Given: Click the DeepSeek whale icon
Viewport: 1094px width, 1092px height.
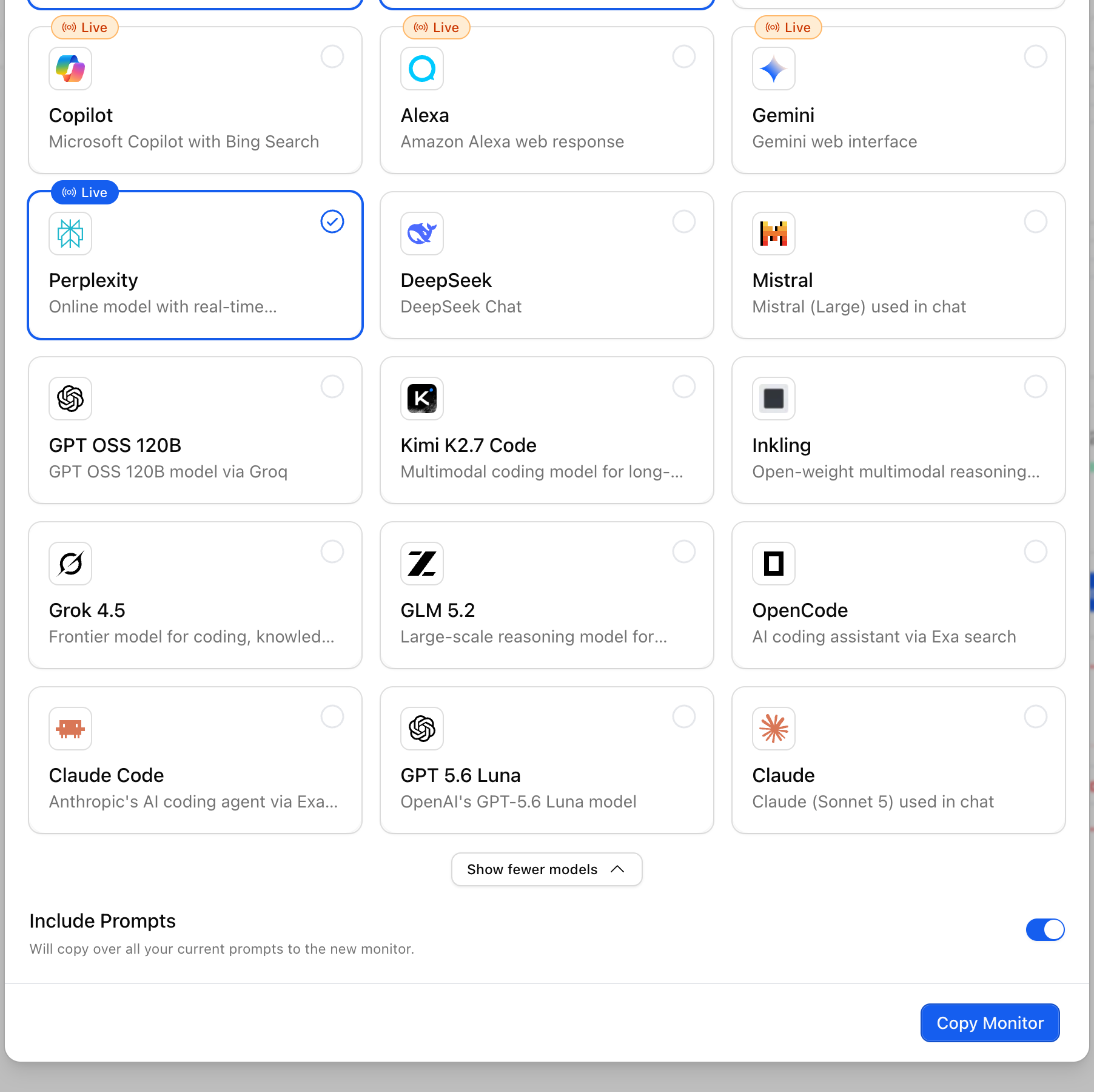Looking at the screenshot, I should (422, 234).
